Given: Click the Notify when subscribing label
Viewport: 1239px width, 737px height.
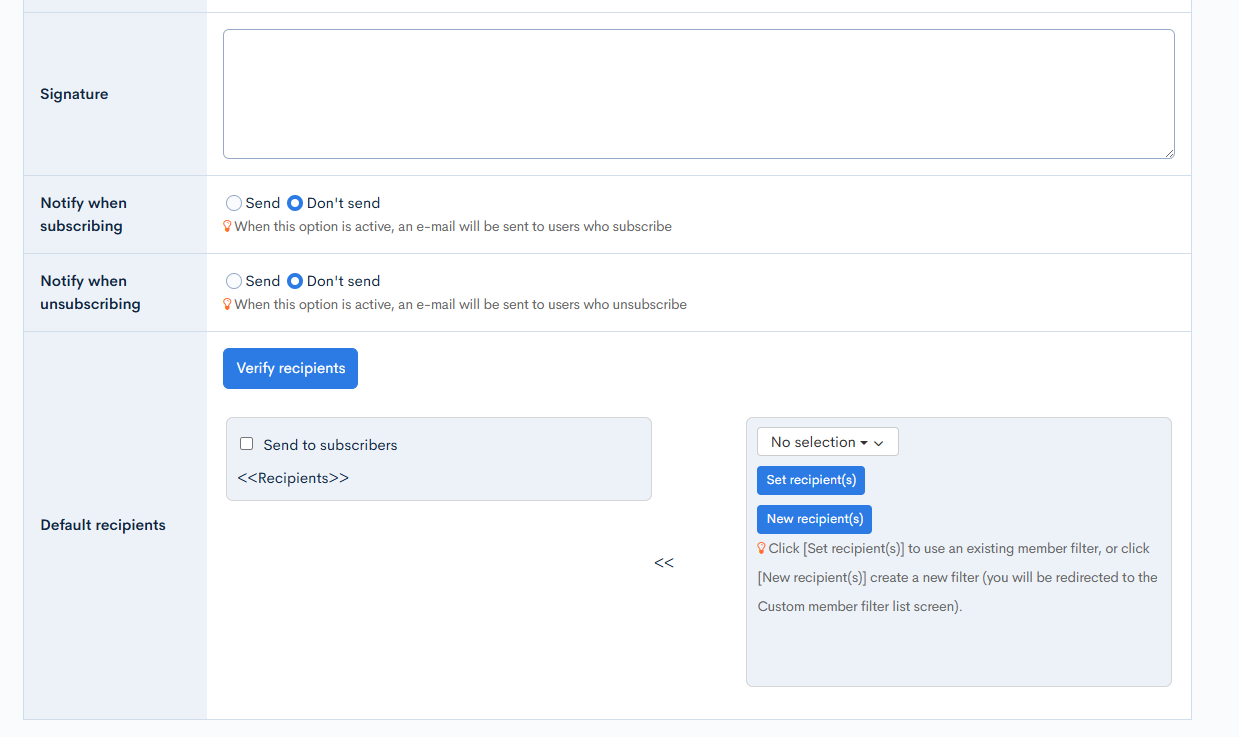Looking at the screenshot, I should (x=83, y=214).
